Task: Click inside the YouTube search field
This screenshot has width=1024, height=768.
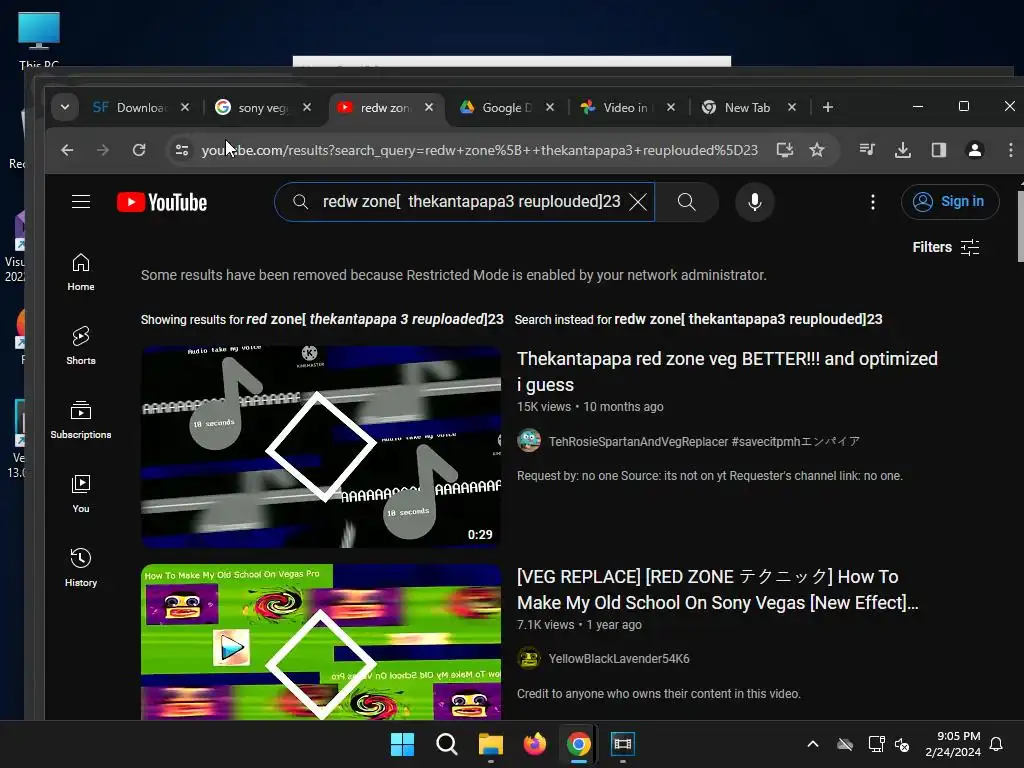Action: click(x=470, y=202)
